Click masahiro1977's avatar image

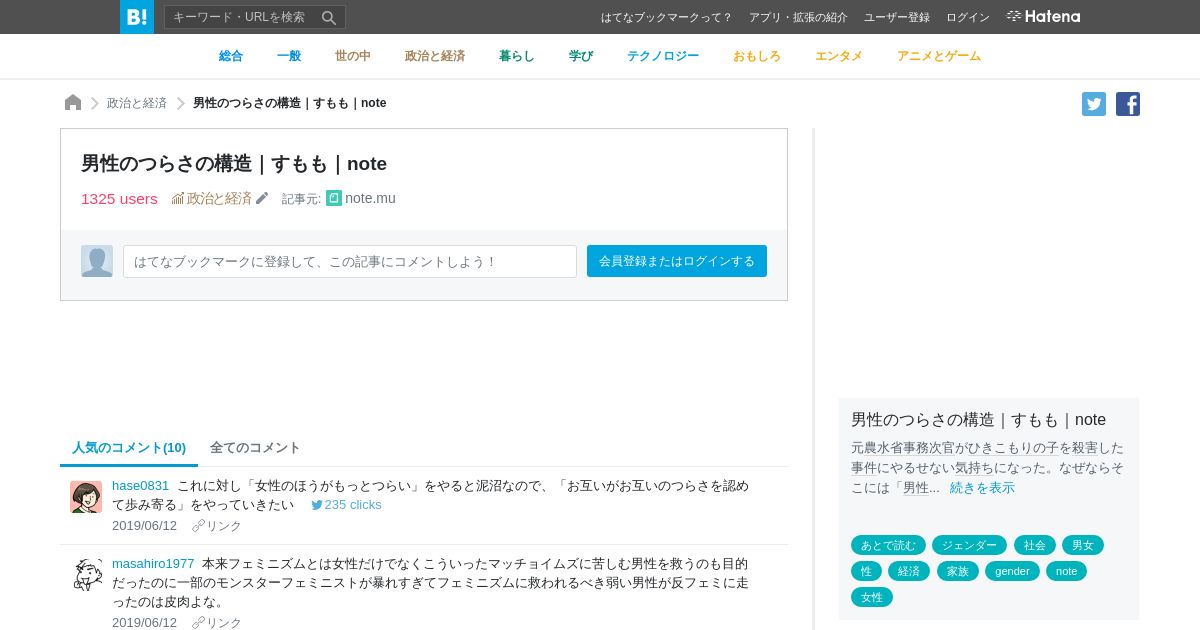pos(86,575)
